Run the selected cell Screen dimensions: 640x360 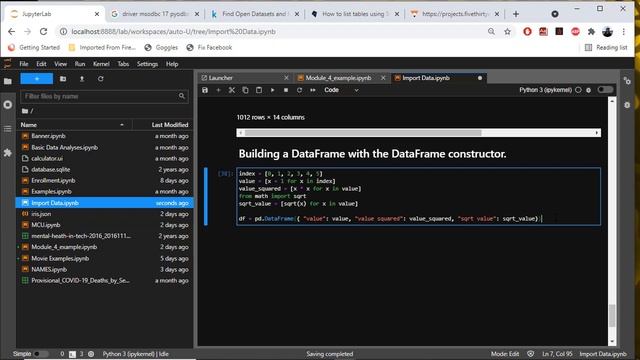[x=272, y=90]
